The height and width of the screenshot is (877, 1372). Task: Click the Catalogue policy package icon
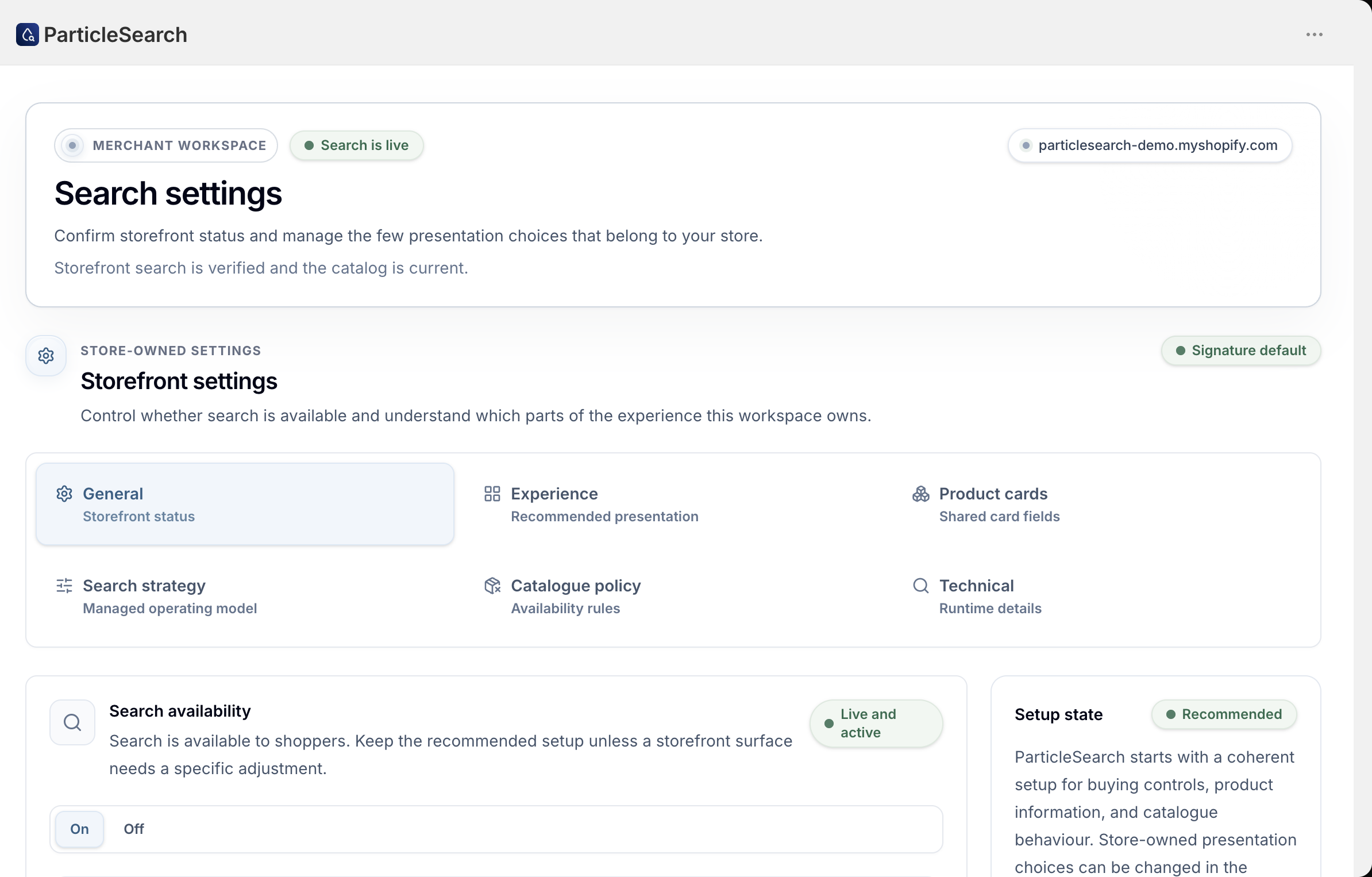pos(492,586)
